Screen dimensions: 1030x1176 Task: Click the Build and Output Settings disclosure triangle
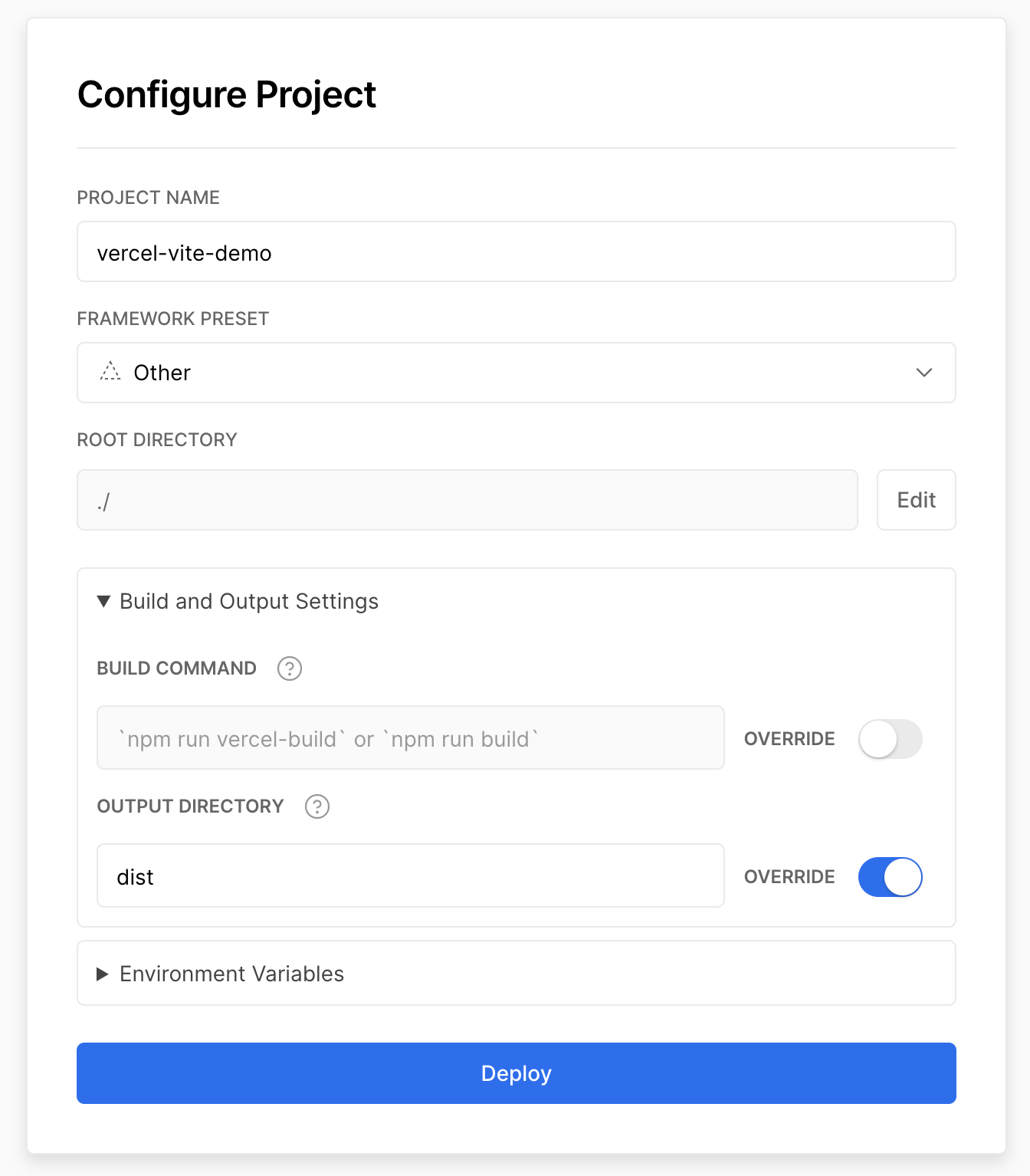click(103, 601)
